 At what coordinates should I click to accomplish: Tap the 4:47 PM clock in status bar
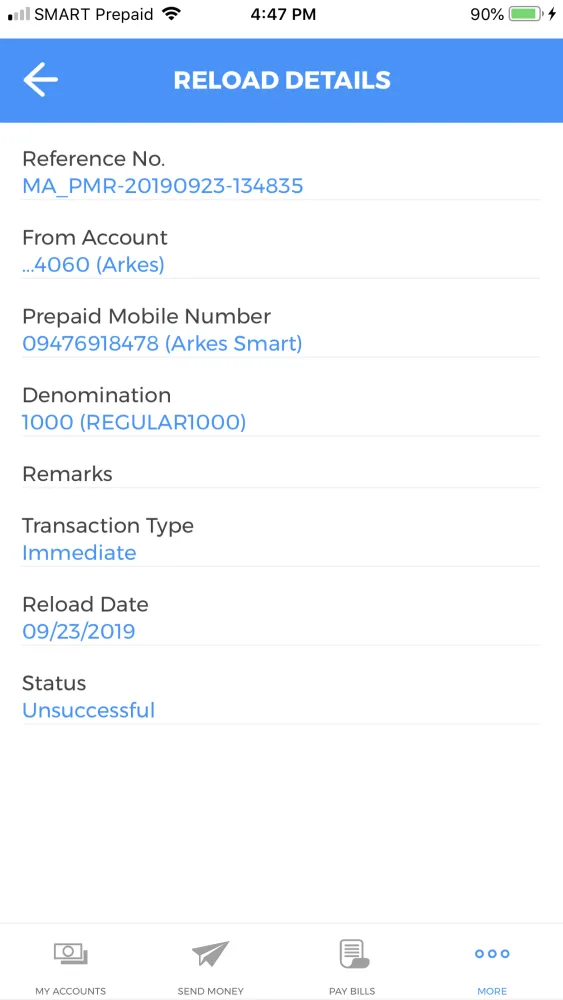pyautogui.click(x=282, y=15)
